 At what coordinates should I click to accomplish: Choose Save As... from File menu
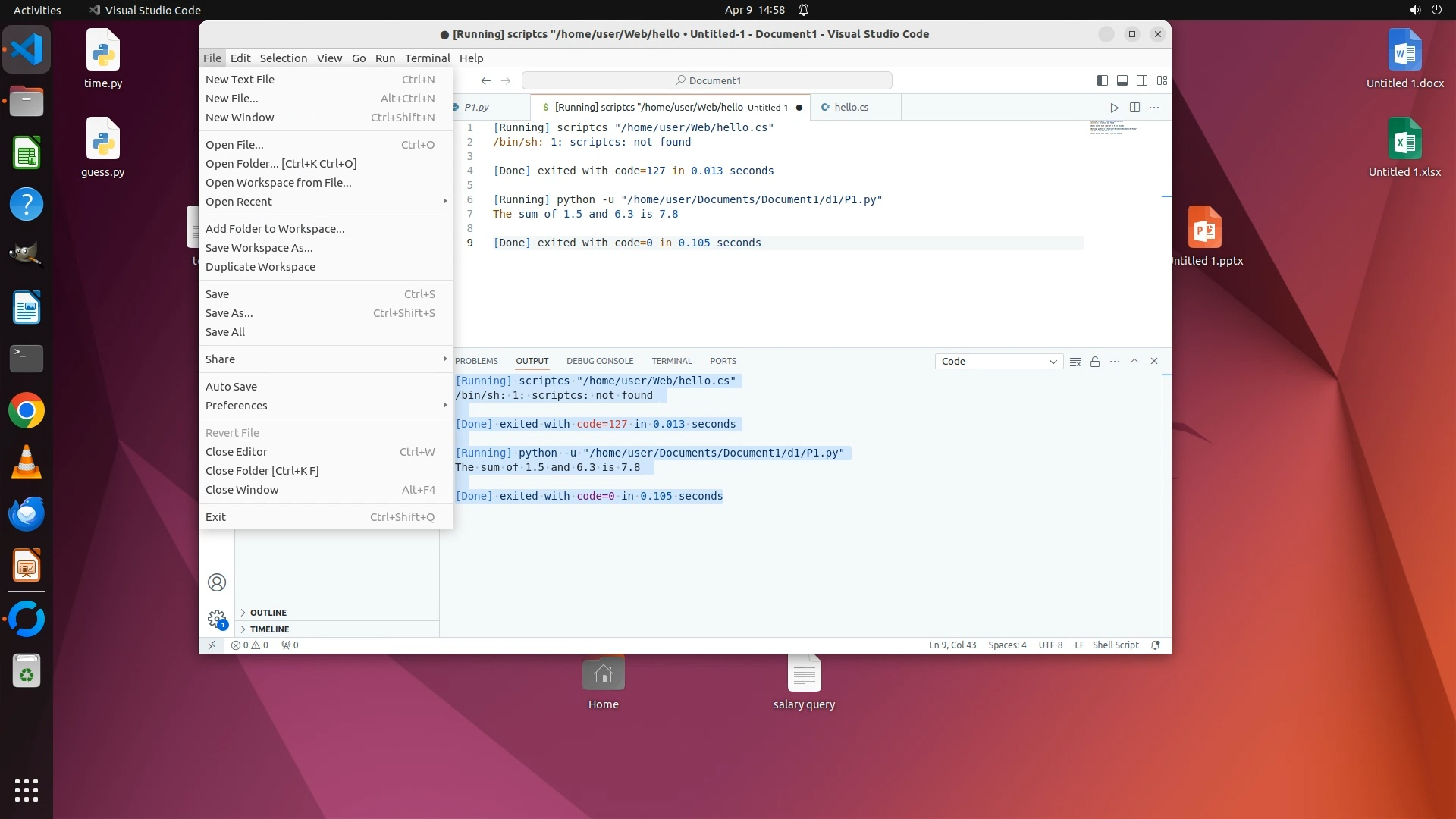pos(229,313)
